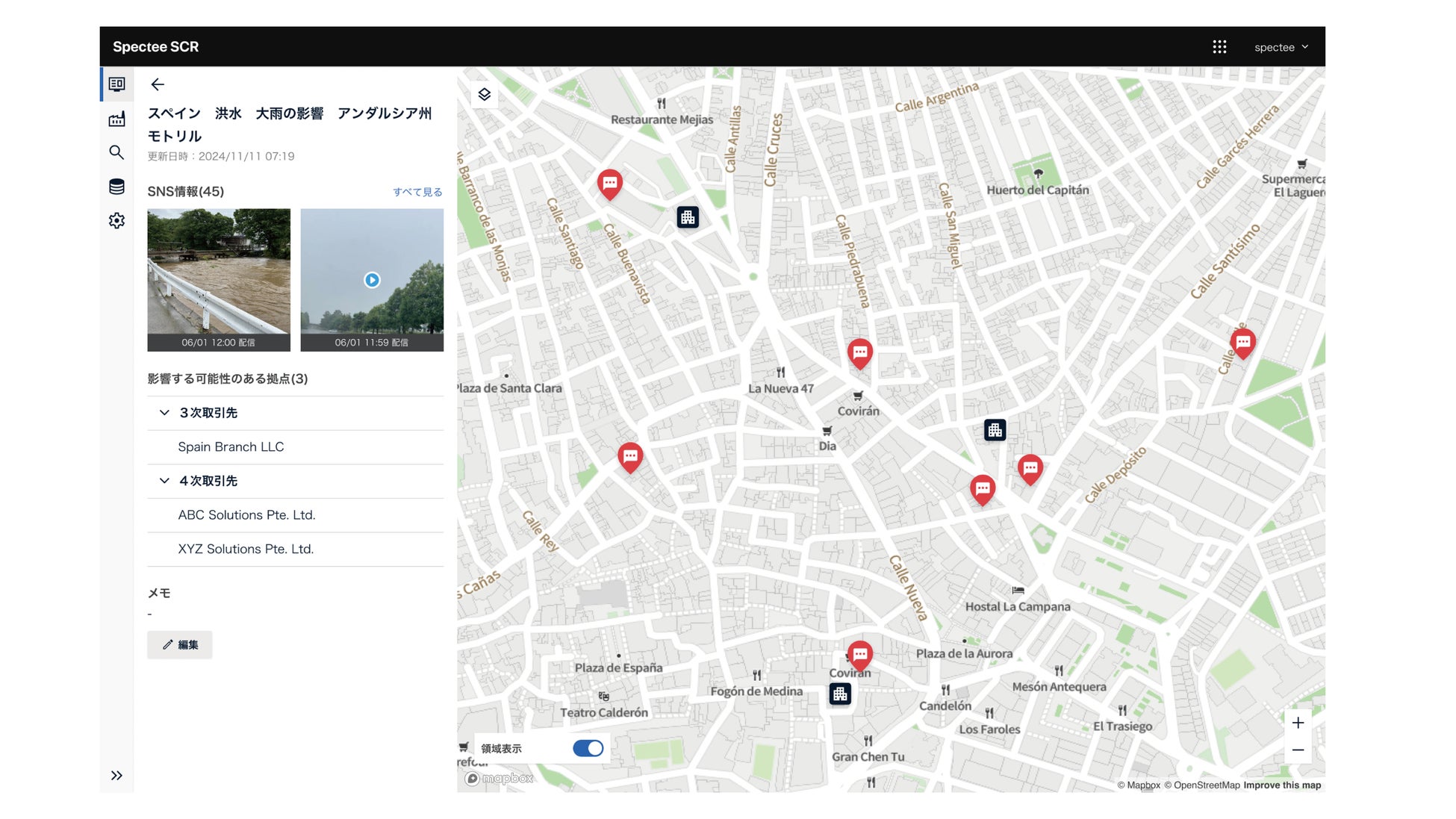Select Spain Branch LLC from list
The width and height of the screenshot is (1456, 819).
pos(231,446)
